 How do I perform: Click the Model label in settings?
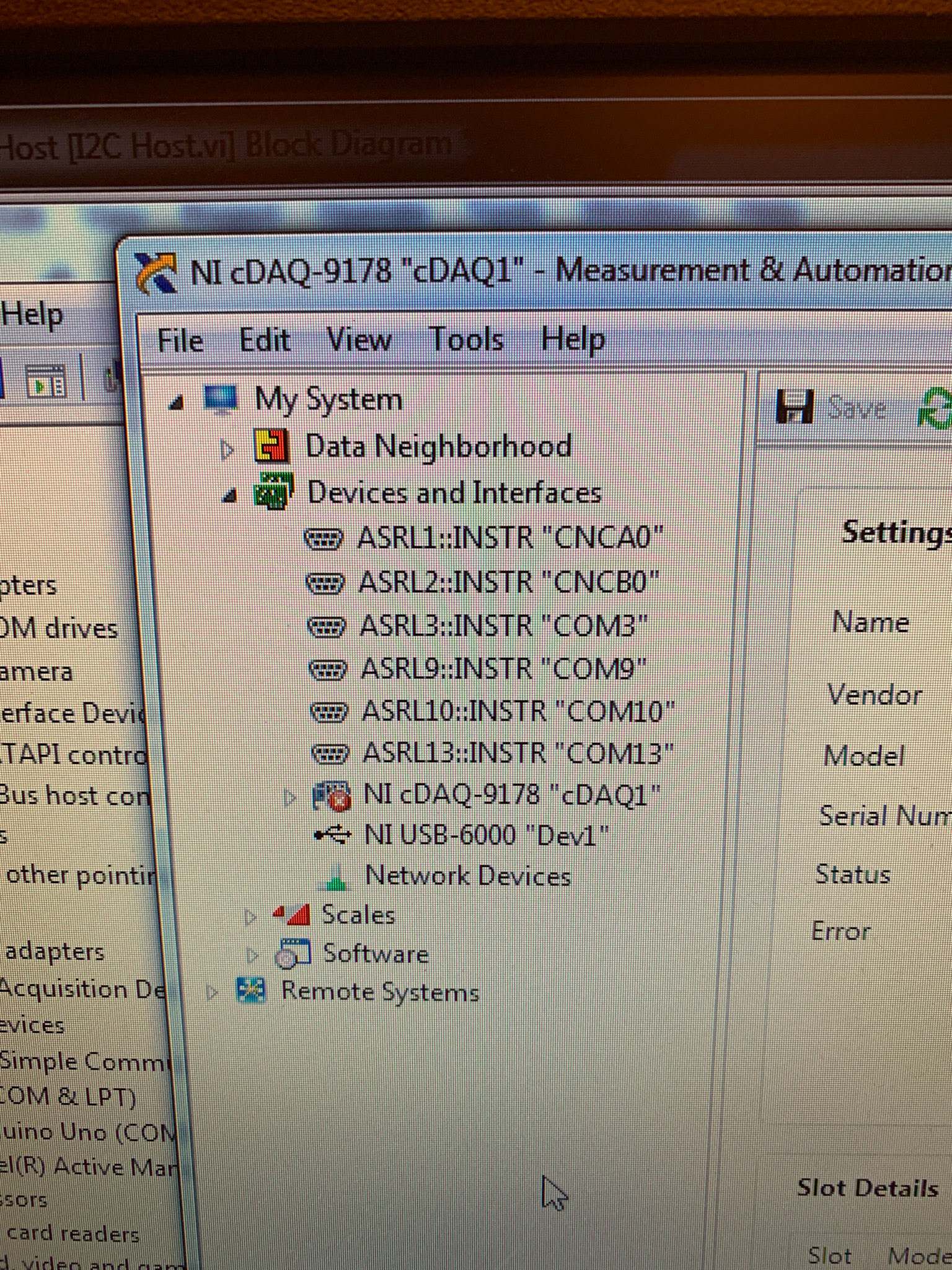point(864,755)
